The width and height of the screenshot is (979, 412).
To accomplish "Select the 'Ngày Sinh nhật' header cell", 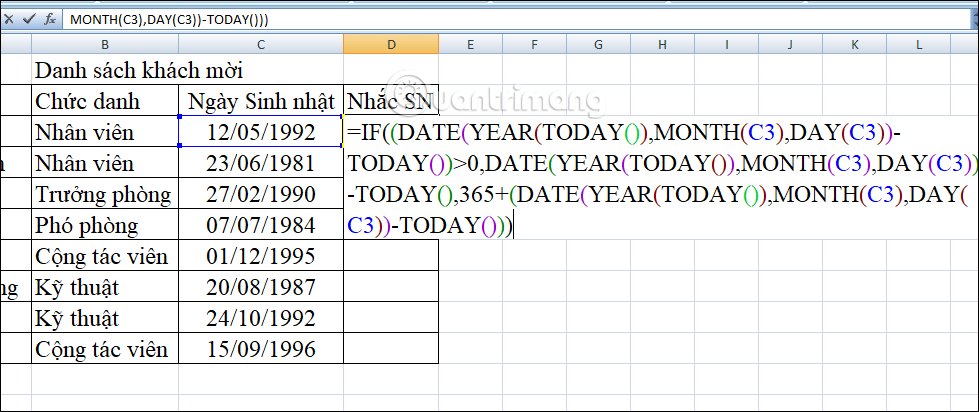I will (x=260, y=101).
